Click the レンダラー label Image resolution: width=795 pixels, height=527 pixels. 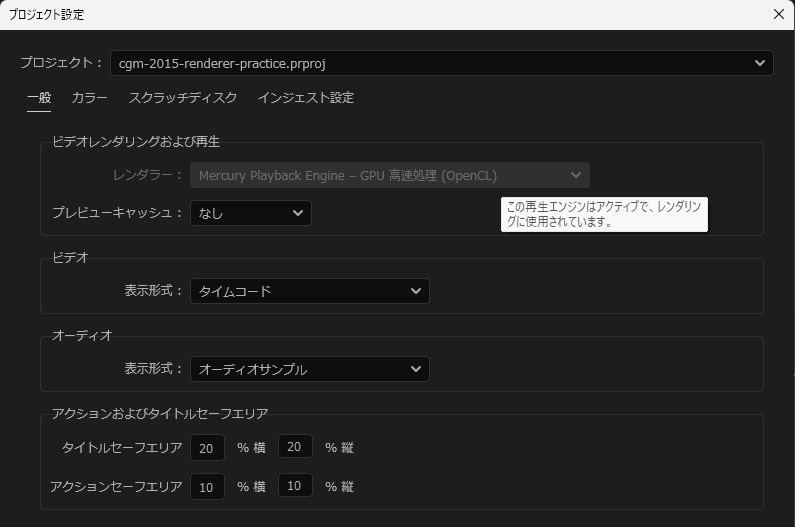click(x=147, y=175)
